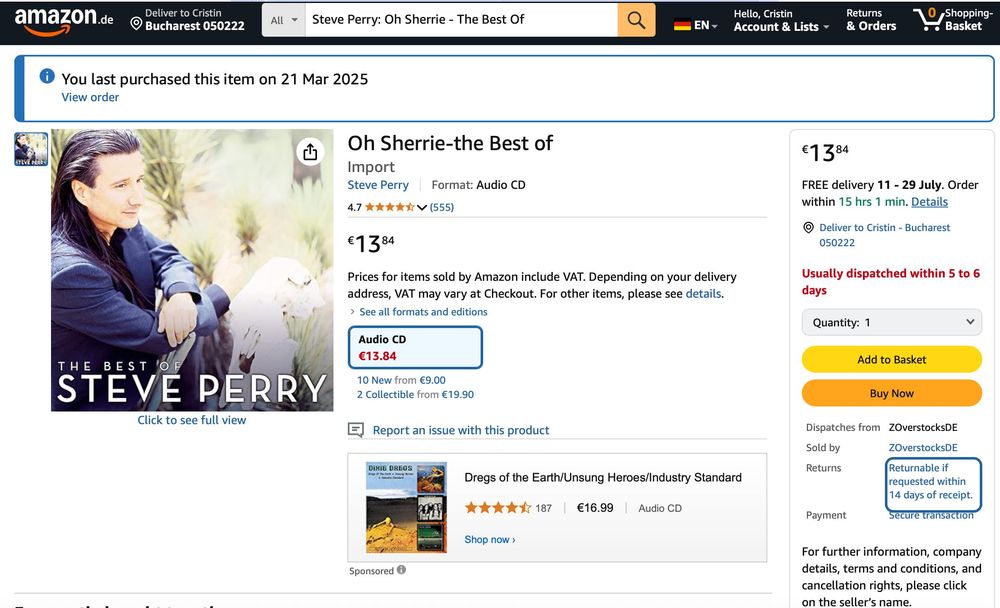
Task: Click the delivery location pin icon in header
Action: coord(136,21)
